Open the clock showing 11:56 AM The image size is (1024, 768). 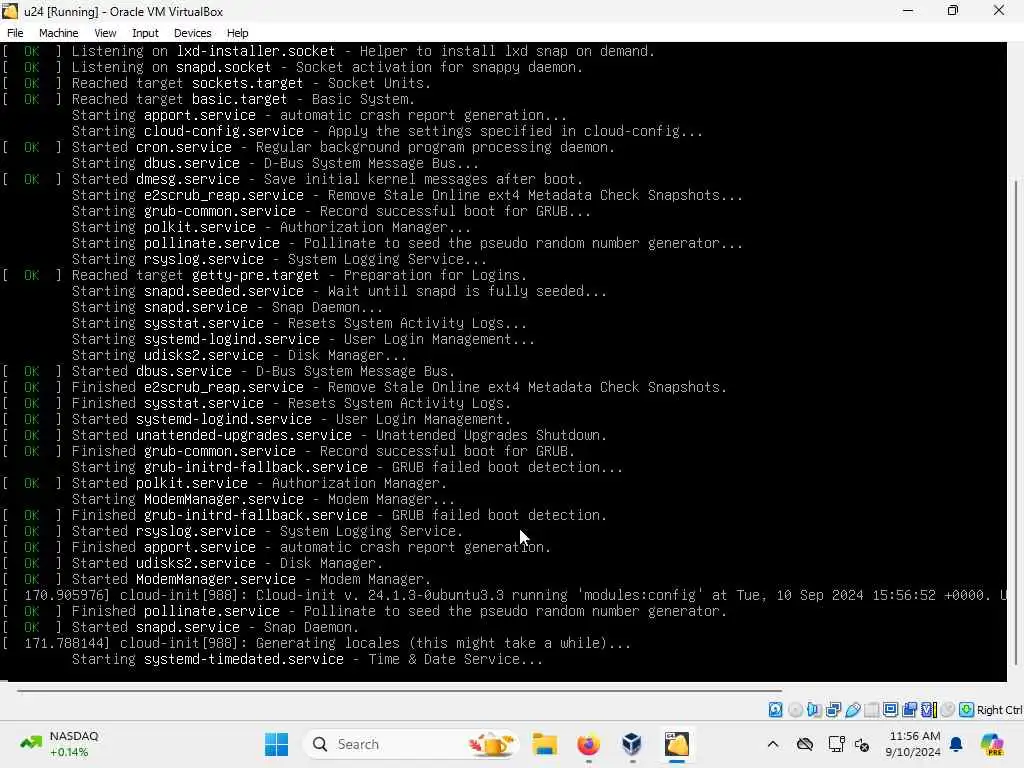913,744
